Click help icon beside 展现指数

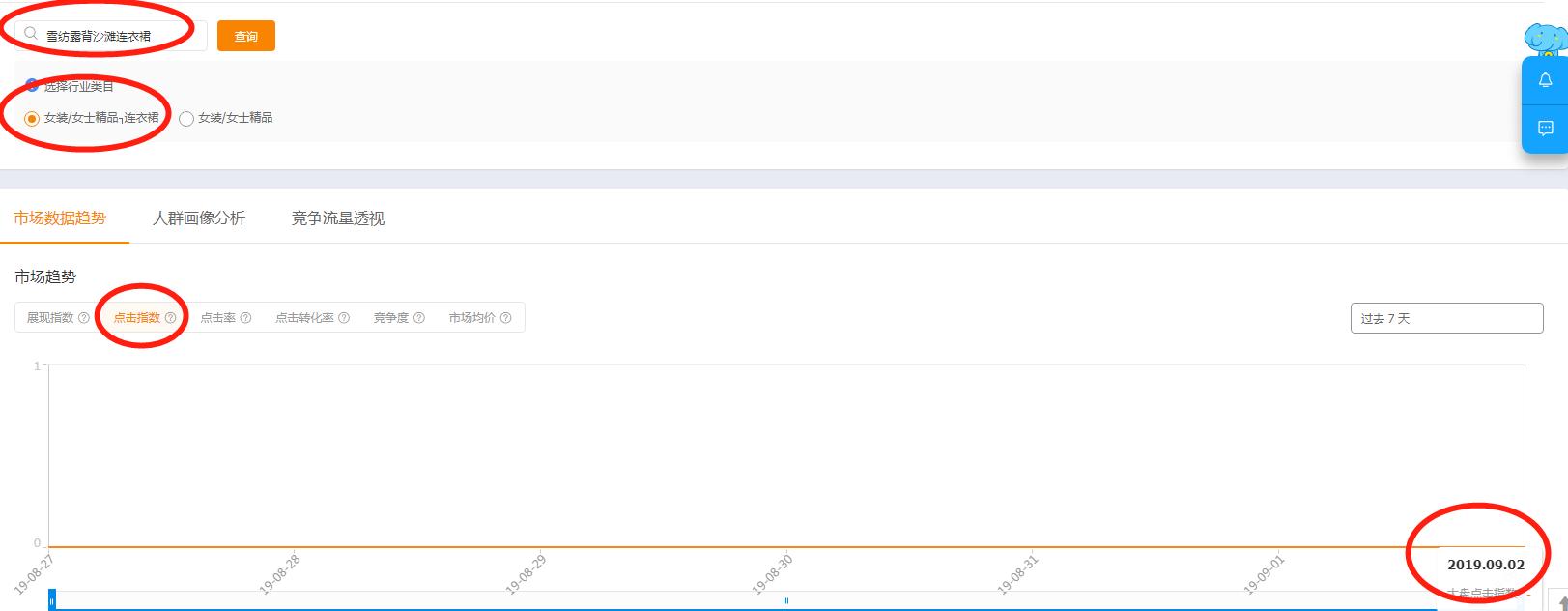coord(84,318)
